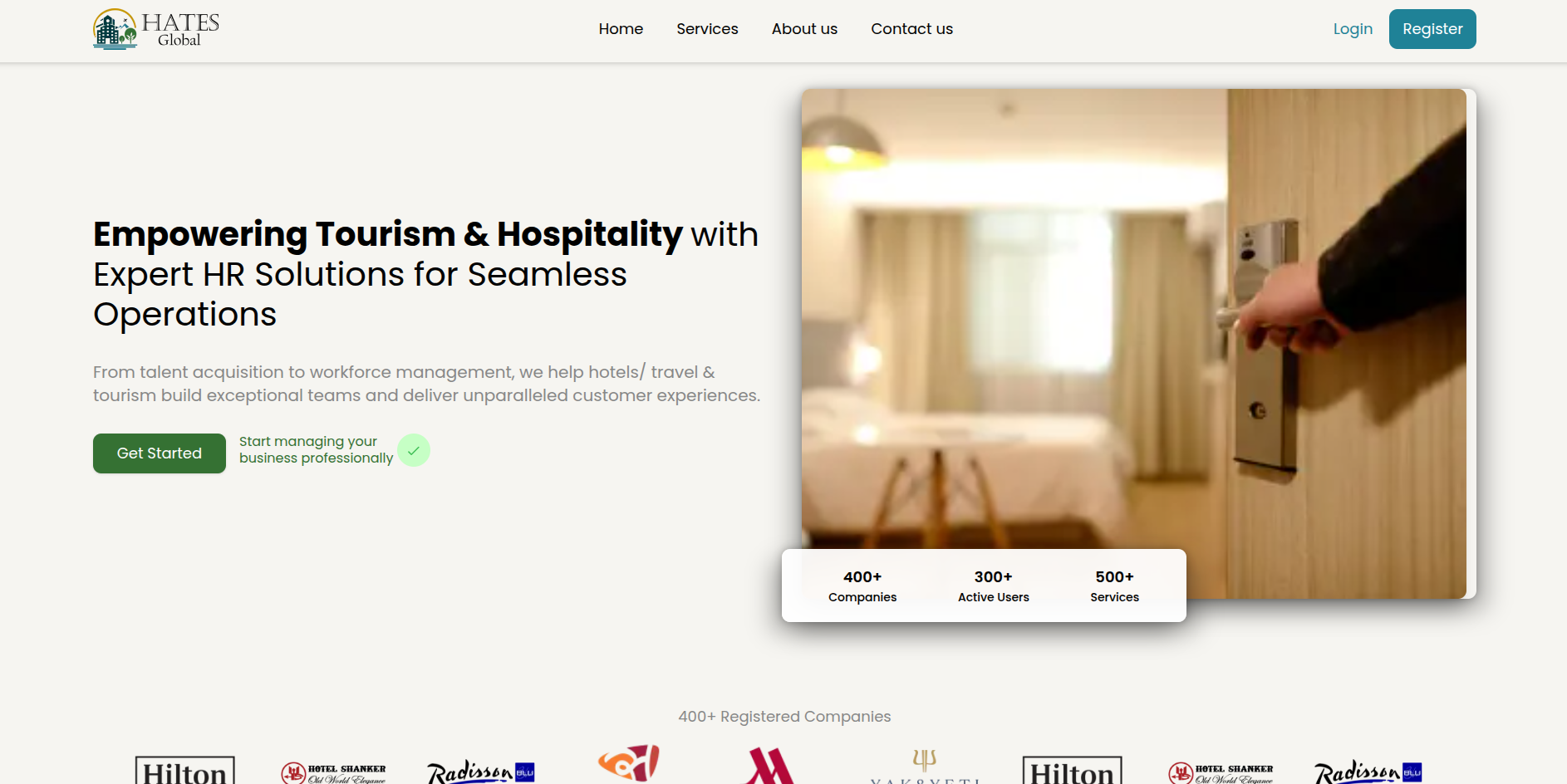Screen dimensions: 1567x784
Task: Open the About us page
Action: point(804,29)
